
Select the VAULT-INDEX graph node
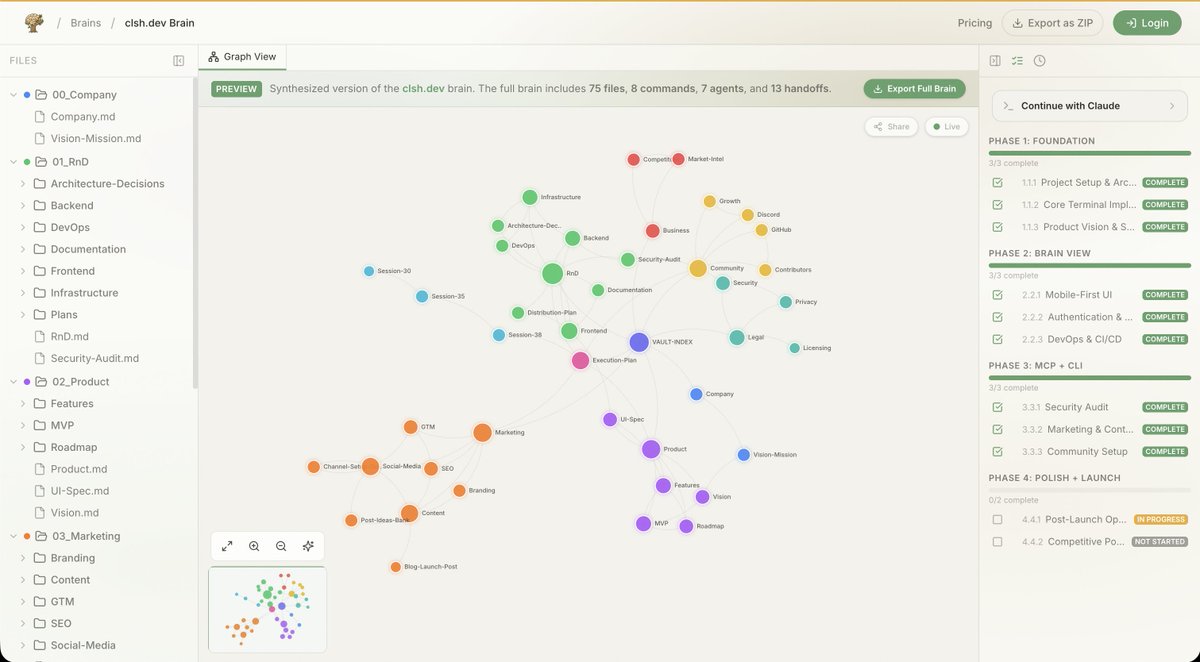pyautogui.click(x=639, y=342)
